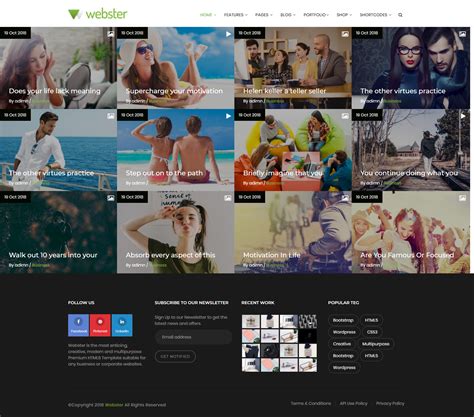Click the search magnifier icon in navigation
474x417 pixels.
tap(400, 15)
